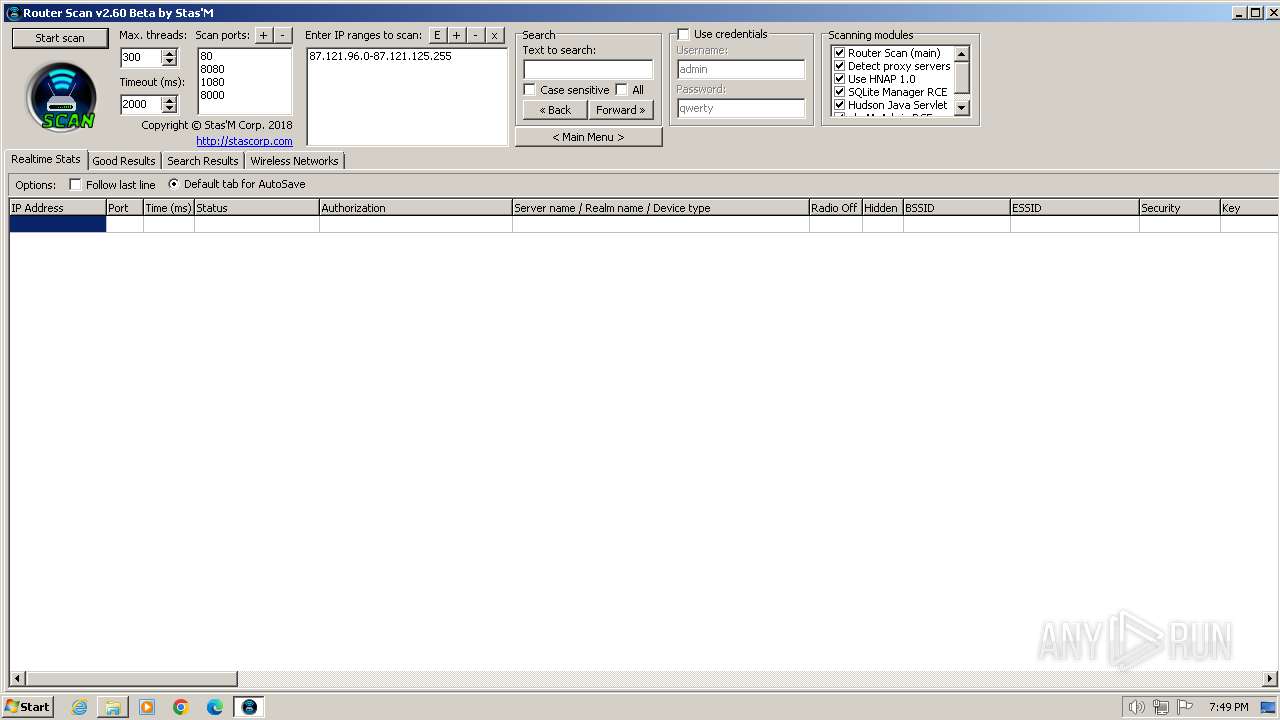
Task: Click Start scan button
Action: tap(60, 38)
